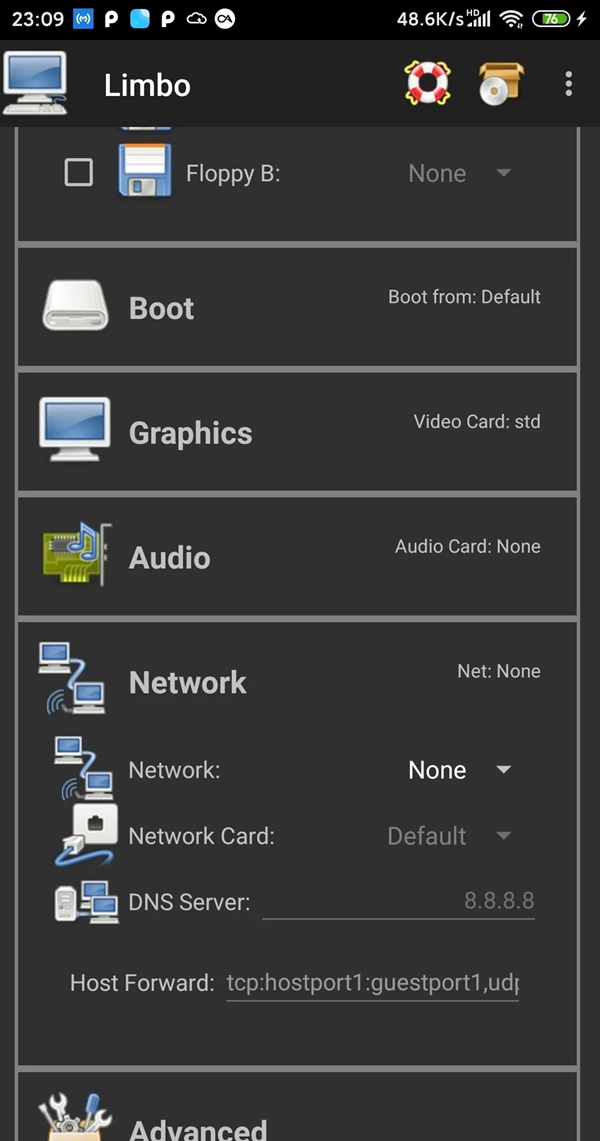The image size is (600, 1141).
Task: Open the lifebuoy help icon
Action: coord(428,83)
